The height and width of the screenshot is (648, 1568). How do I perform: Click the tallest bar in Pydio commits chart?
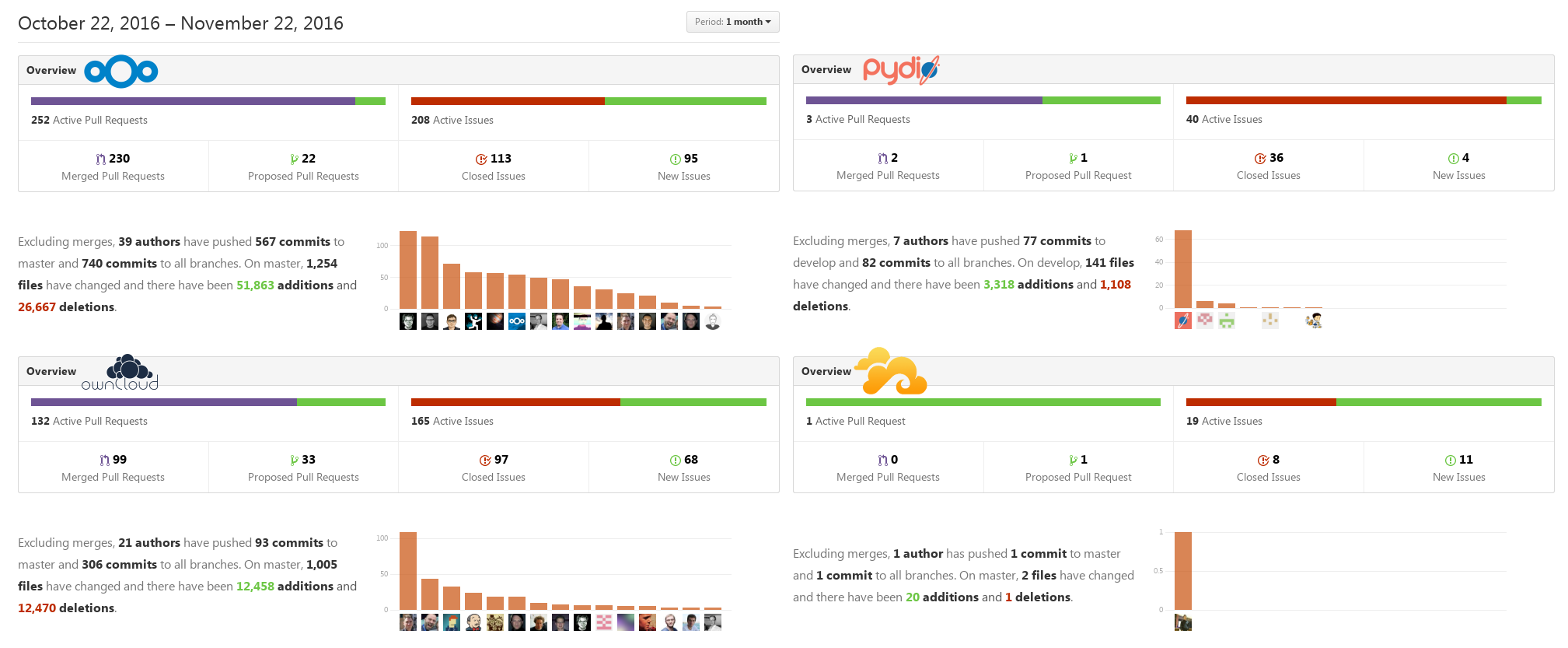tap(1183, 269)
